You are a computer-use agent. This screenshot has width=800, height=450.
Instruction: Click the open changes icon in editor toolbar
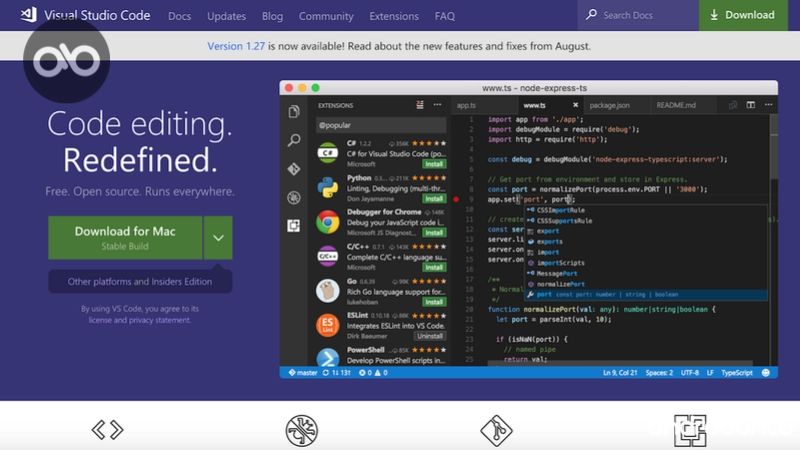tap(733, 105)
